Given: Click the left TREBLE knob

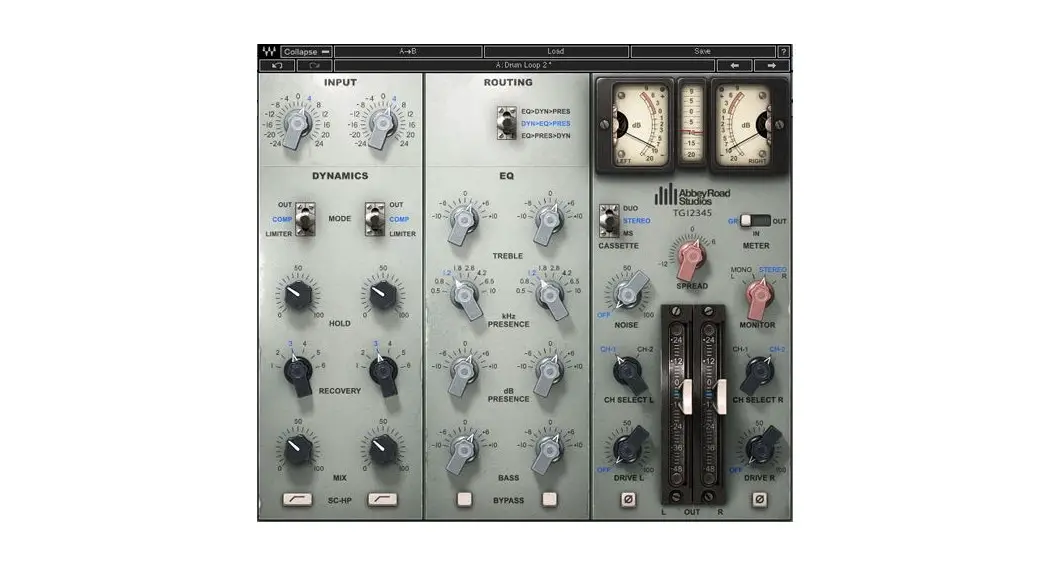Looking at the screenshot, I should (x=463, y=222).
